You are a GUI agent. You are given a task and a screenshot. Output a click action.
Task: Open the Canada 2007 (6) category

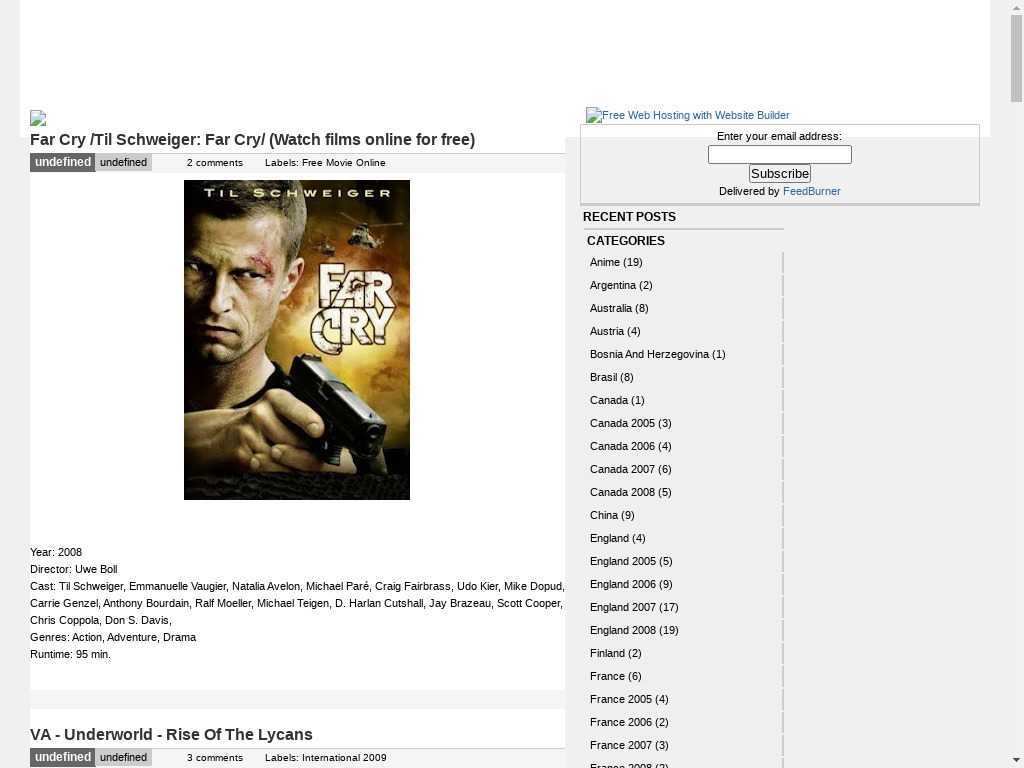(630, 469)
